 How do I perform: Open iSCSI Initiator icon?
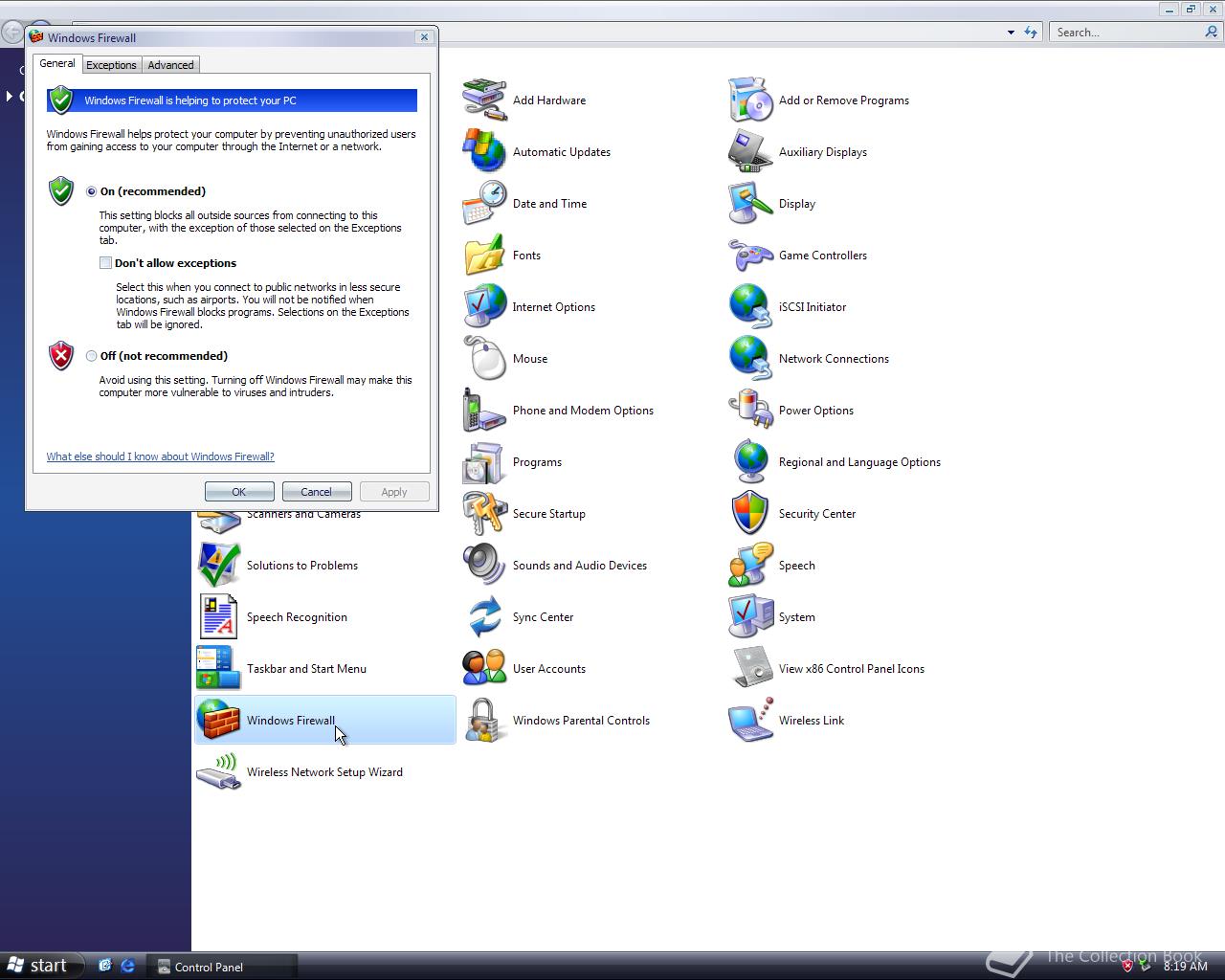coord(750,306)
